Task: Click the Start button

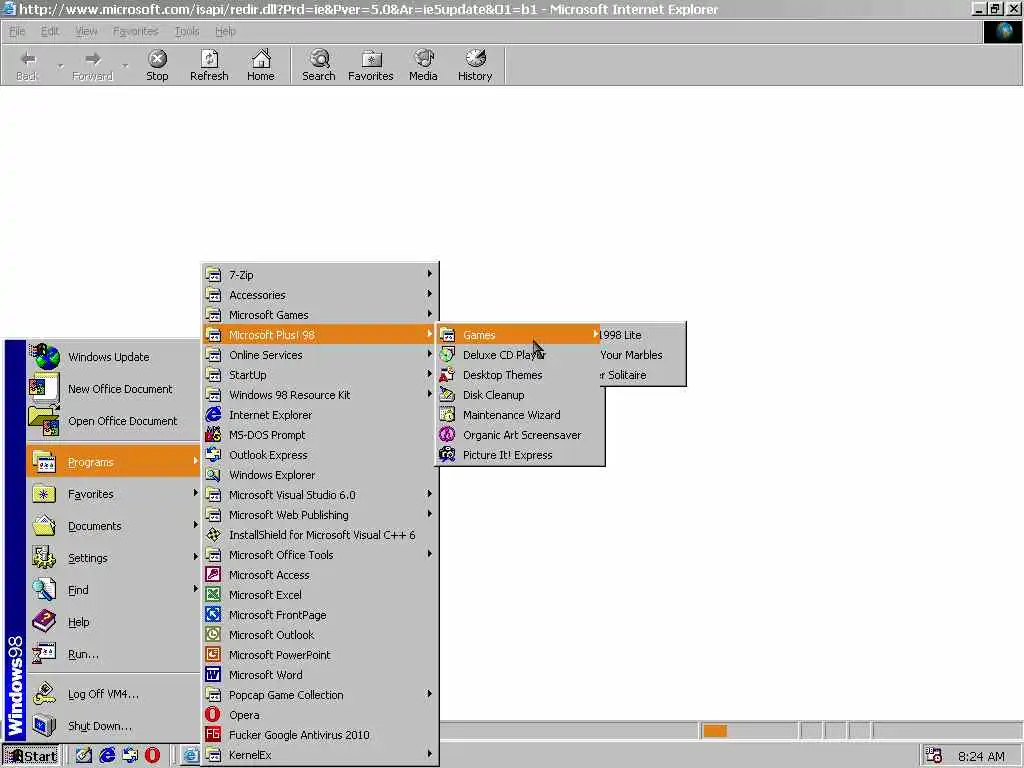Action: (x=31, y=756)
